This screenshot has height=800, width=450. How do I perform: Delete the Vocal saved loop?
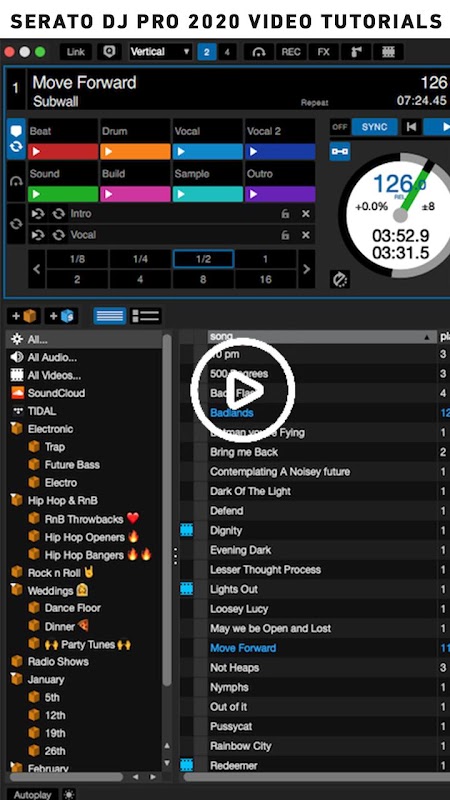pos(306,235)
